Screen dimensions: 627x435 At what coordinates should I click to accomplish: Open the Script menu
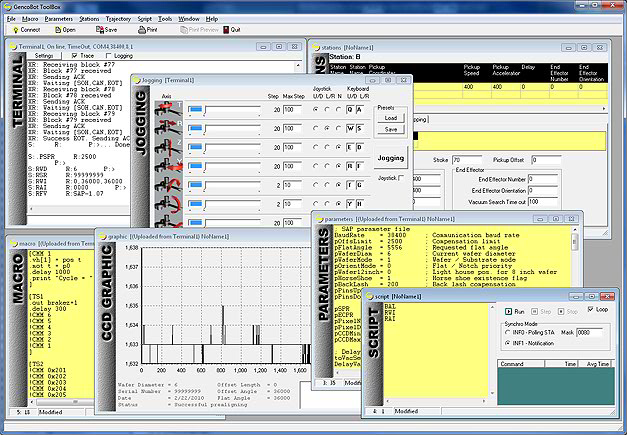[145, 19]
